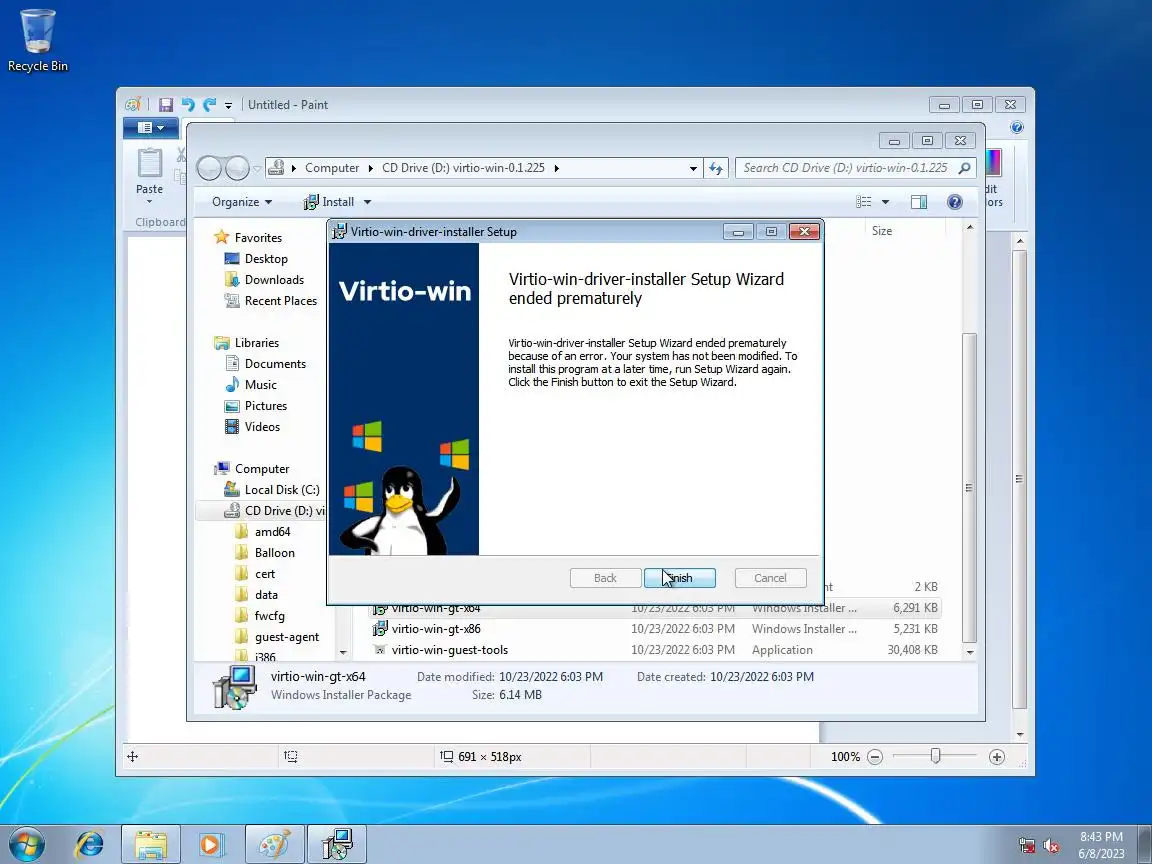The image size is (1152, 864).
Task: Toggle the preview pane icon
Action: (919, 202)
